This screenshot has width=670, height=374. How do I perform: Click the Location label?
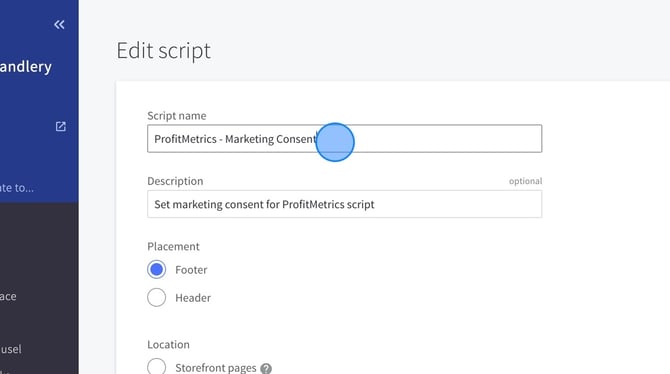tap(168, 345)
